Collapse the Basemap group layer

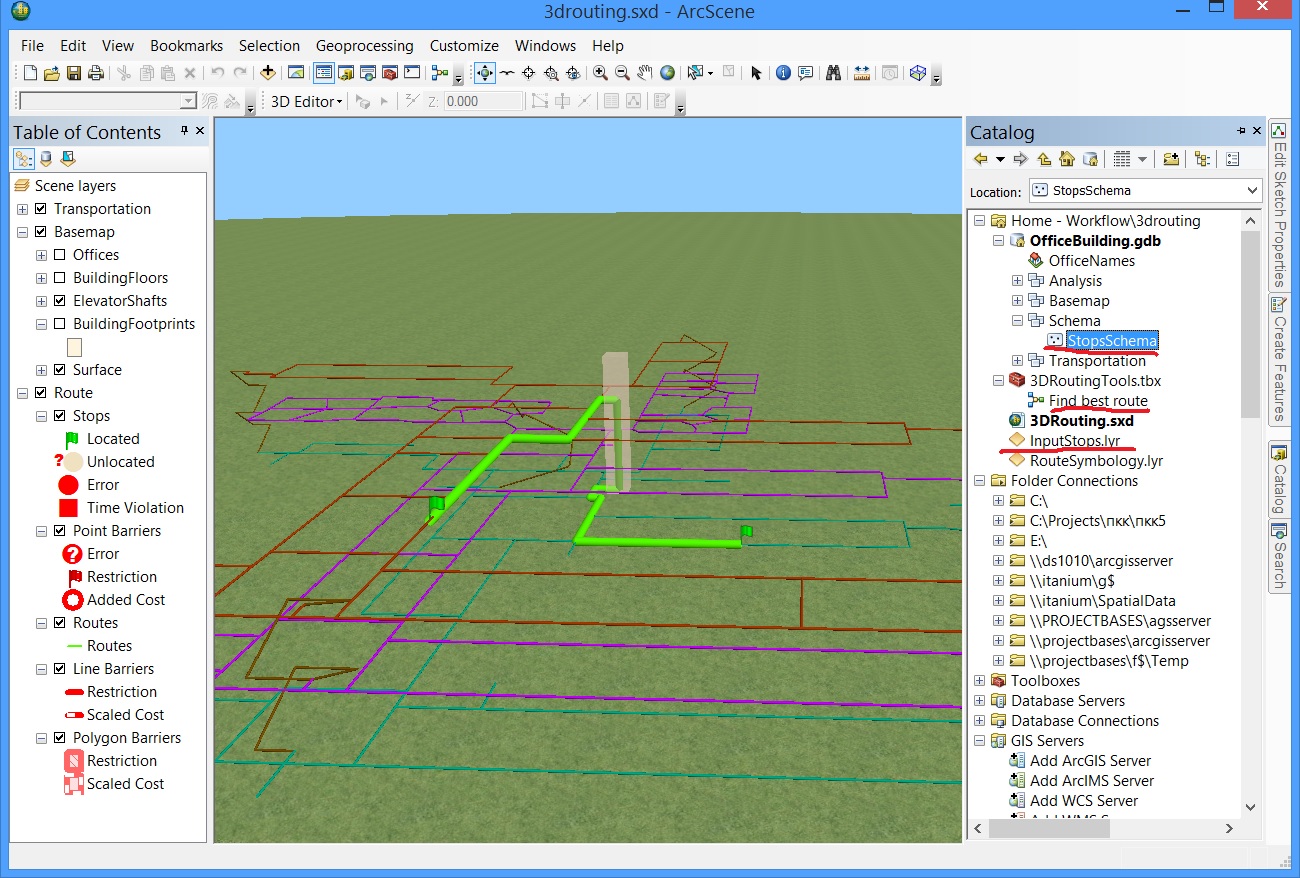point(22,232)
